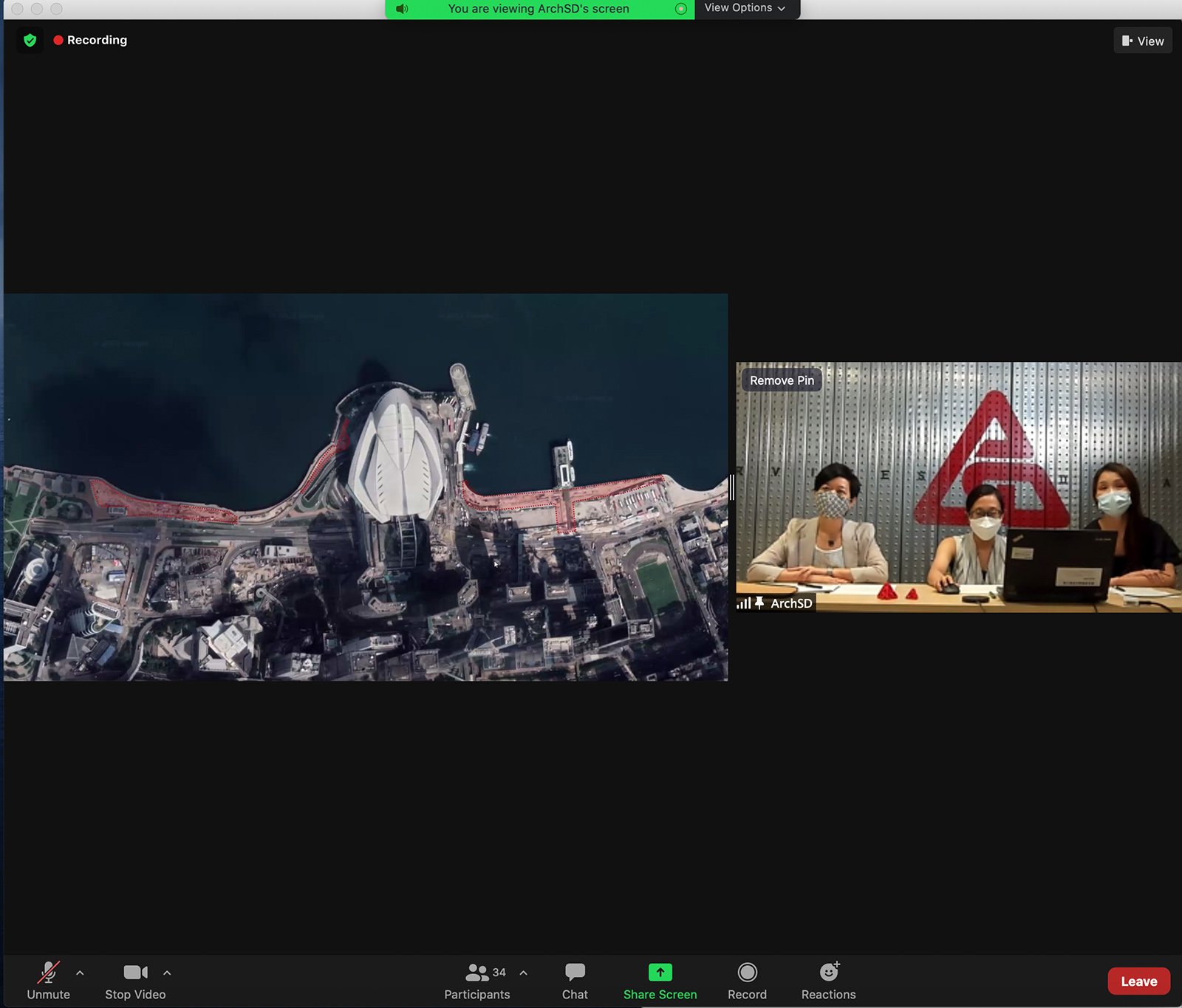Viewport: 1182px width, 1008px height.
Task: Leave the meeting
Action: [x=1138, y=981]
